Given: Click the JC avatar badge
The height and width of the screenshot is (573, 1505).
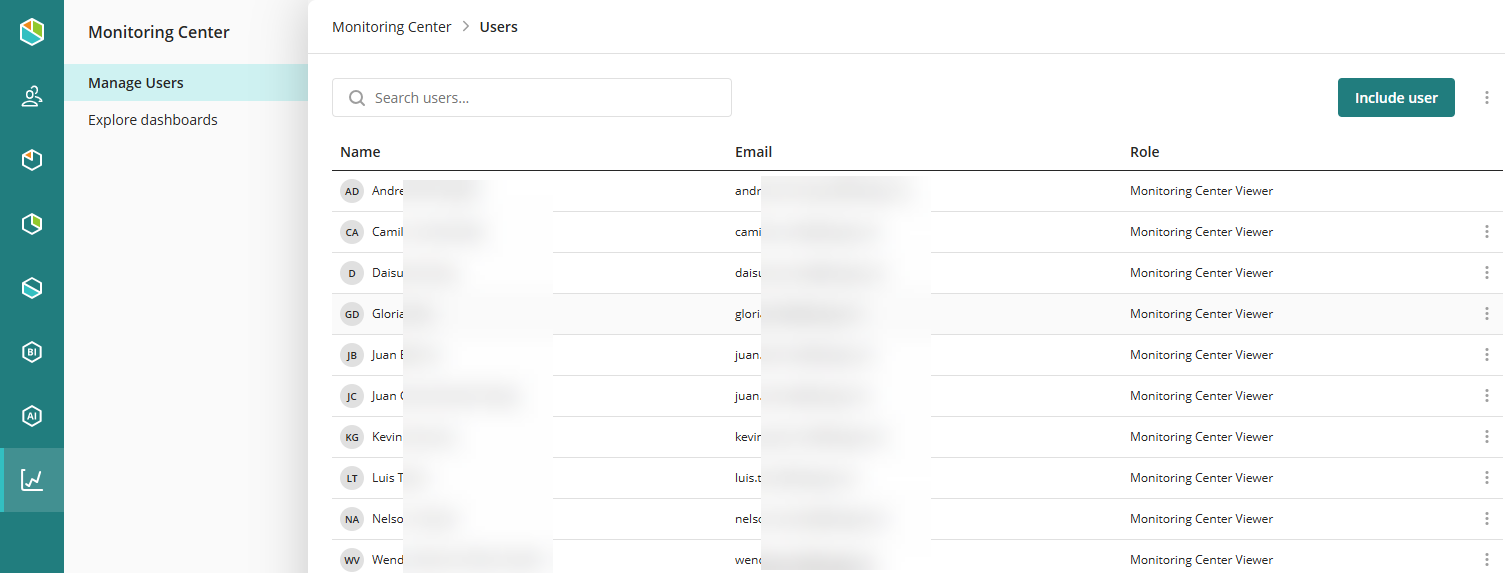Looking at the screenshot, I should coord(352,396).
